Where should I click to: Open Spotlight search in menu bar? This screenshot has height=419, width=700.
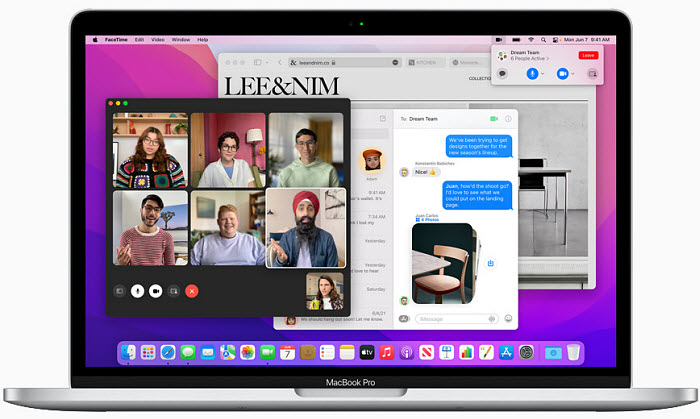(x=543, y=40)
